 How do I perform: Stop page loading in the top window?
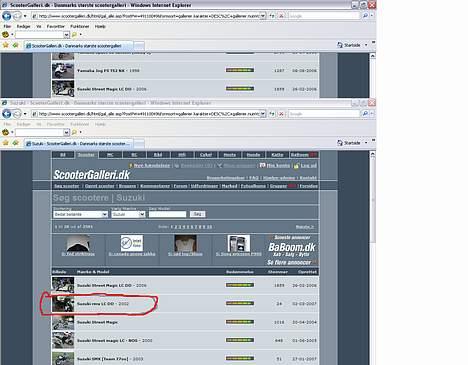[x=281, y=16]
